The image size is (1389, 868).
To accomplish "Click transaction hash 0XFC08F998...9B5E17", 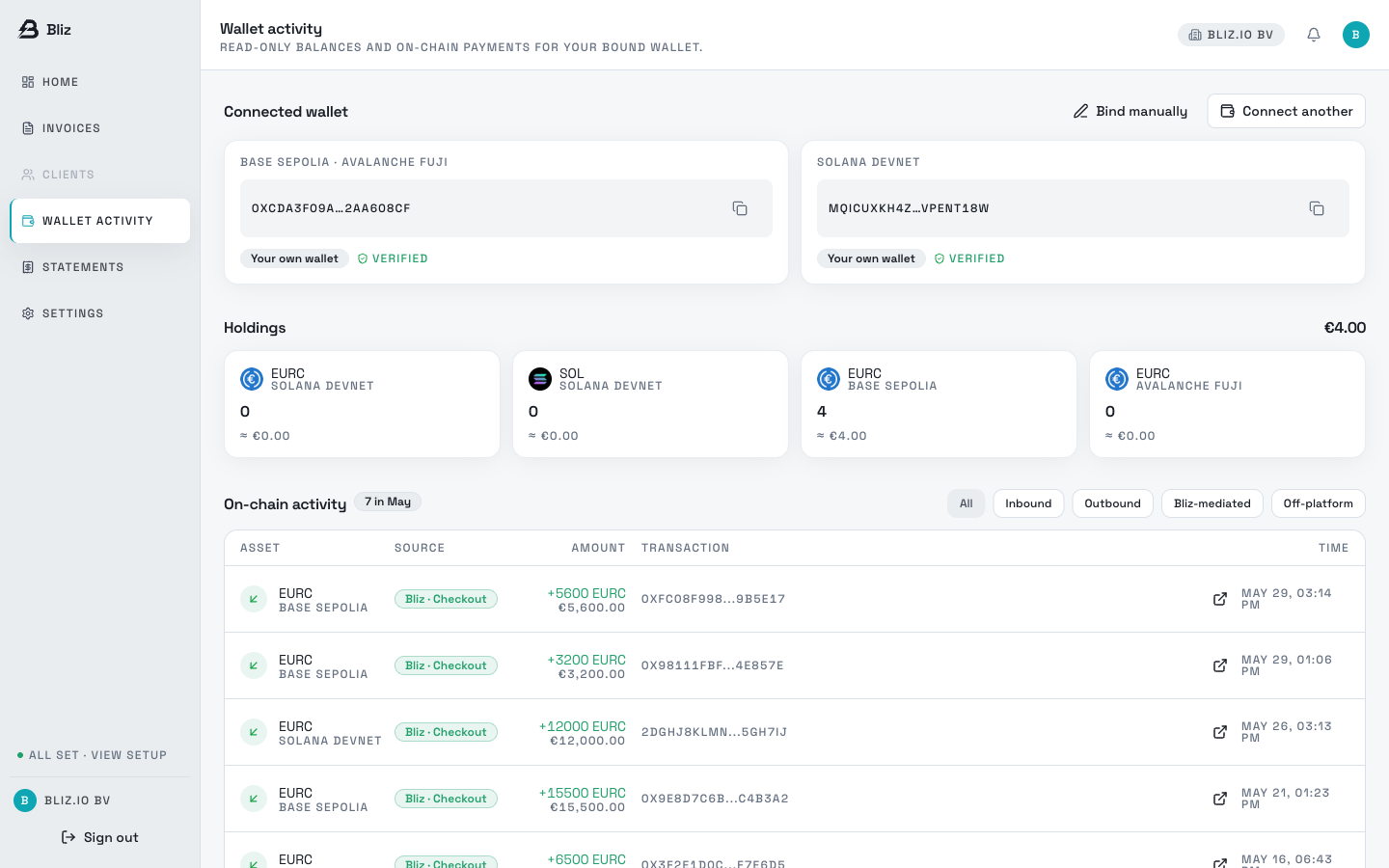I will tap(714, 599).
